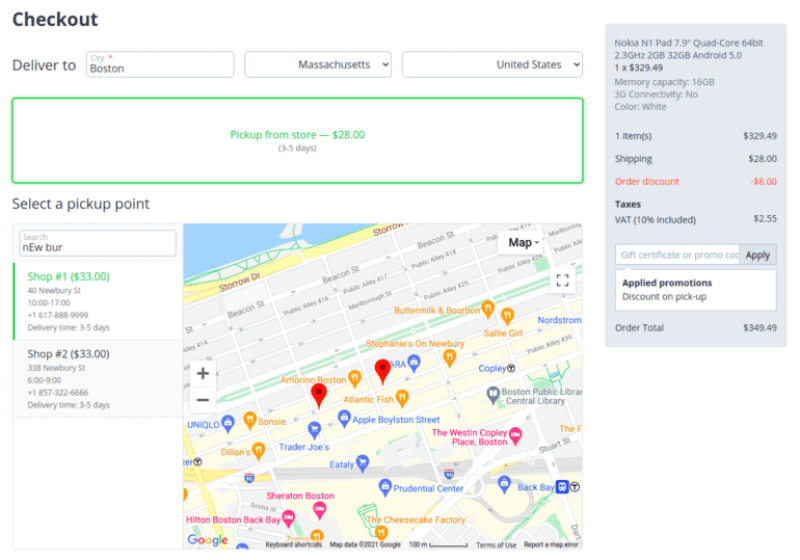The height and width of the screenshot is (560, 800).
Task: Click the Atlantic Fish restaurant marker
Action: click(403, 399)
